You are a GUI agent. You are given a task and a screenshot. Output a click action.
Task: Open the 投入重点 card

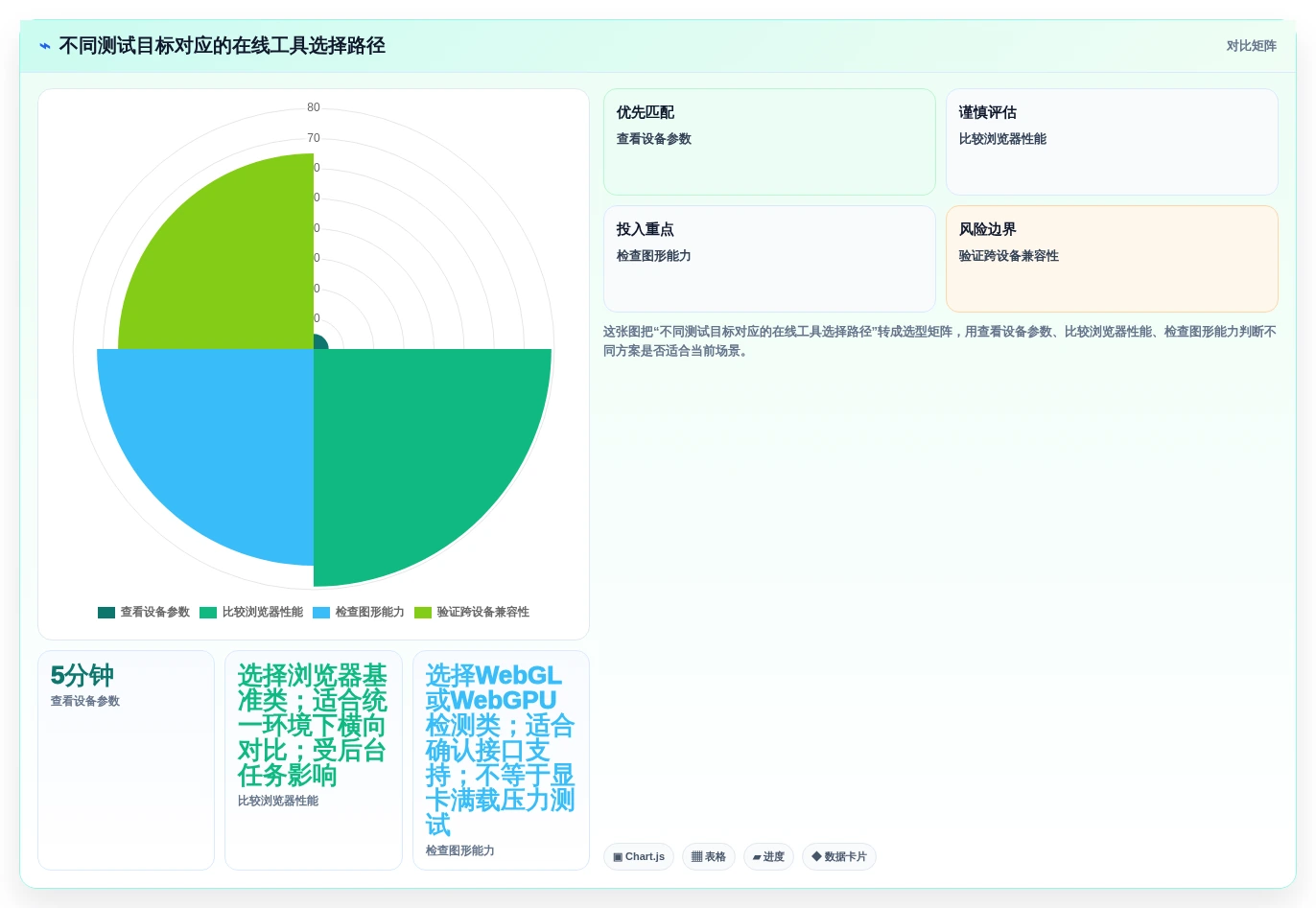click(x=769, y=259)
